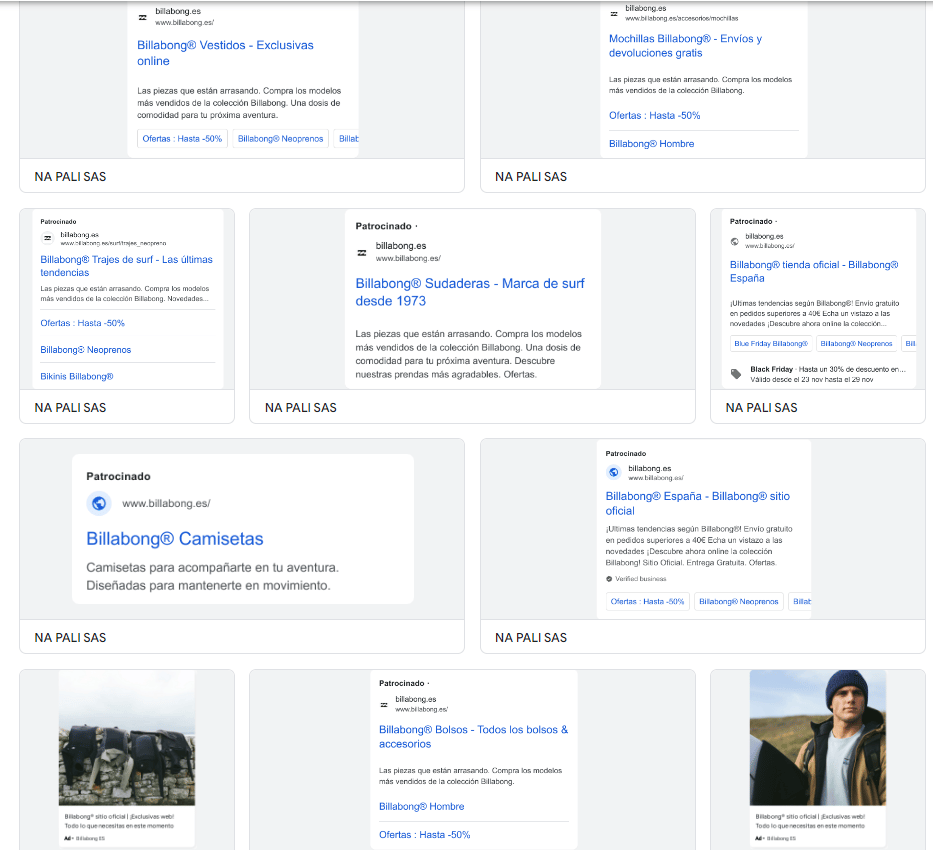This screenshot has height=850, width=933.
Task: Open the Bikinis Billabong sitelink
Action: point(77,377)
